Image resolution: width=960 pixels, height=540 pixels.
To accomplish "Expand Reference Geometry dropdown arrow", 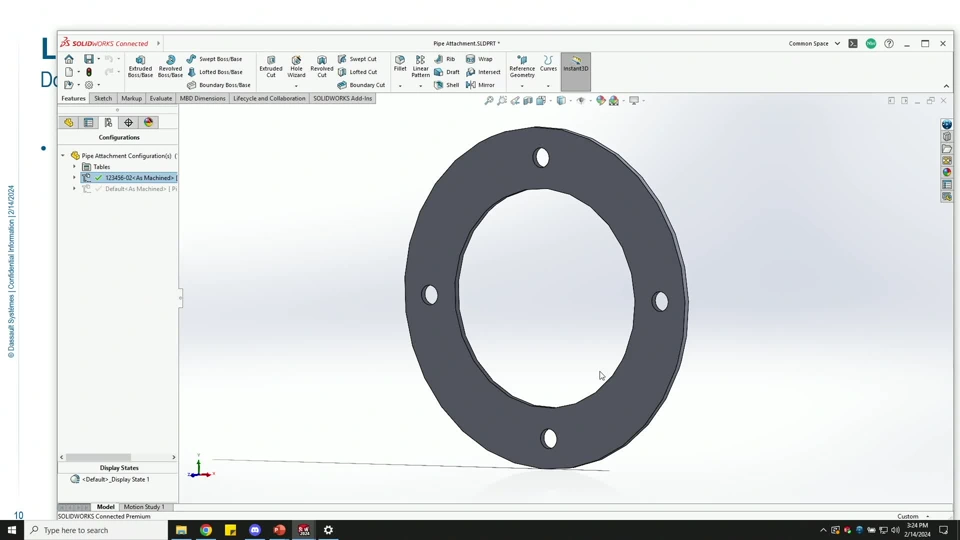I will 522,86.
